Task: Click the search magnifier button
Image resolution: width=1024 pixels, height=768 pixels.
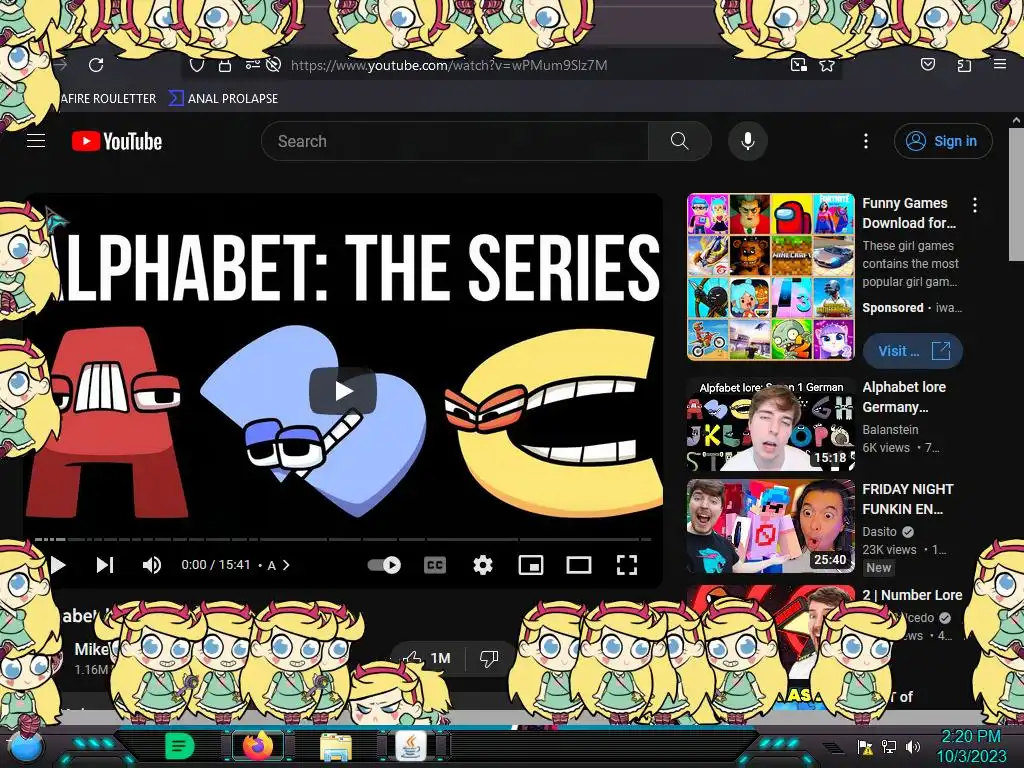Action: tap(679, 140)
